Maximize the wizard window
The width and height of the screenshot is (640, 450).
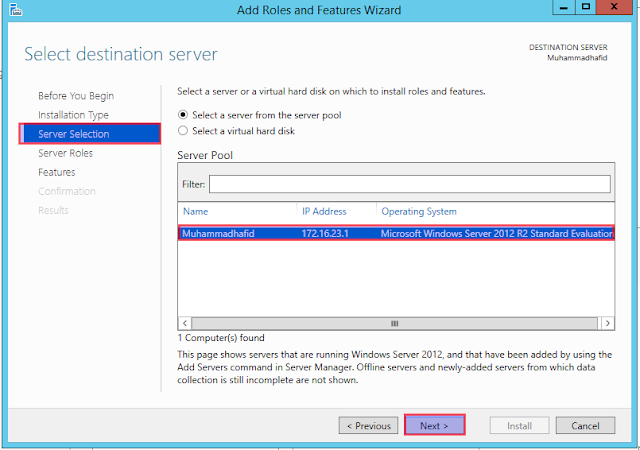pos(586,7)
